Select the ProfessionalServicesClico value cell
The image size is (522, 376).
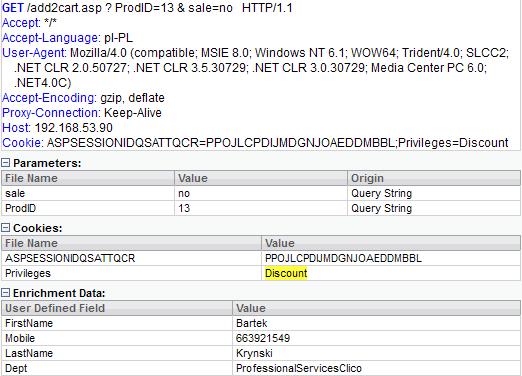point(376,368)
